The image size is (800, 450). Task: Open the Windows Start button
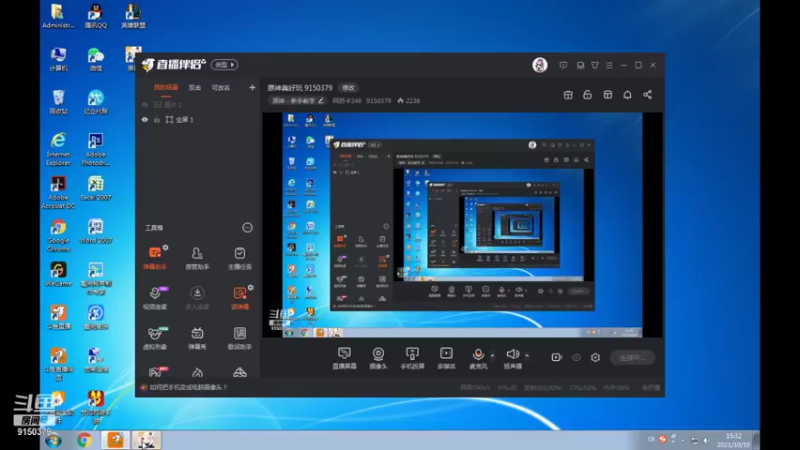(x=53, y=440)
